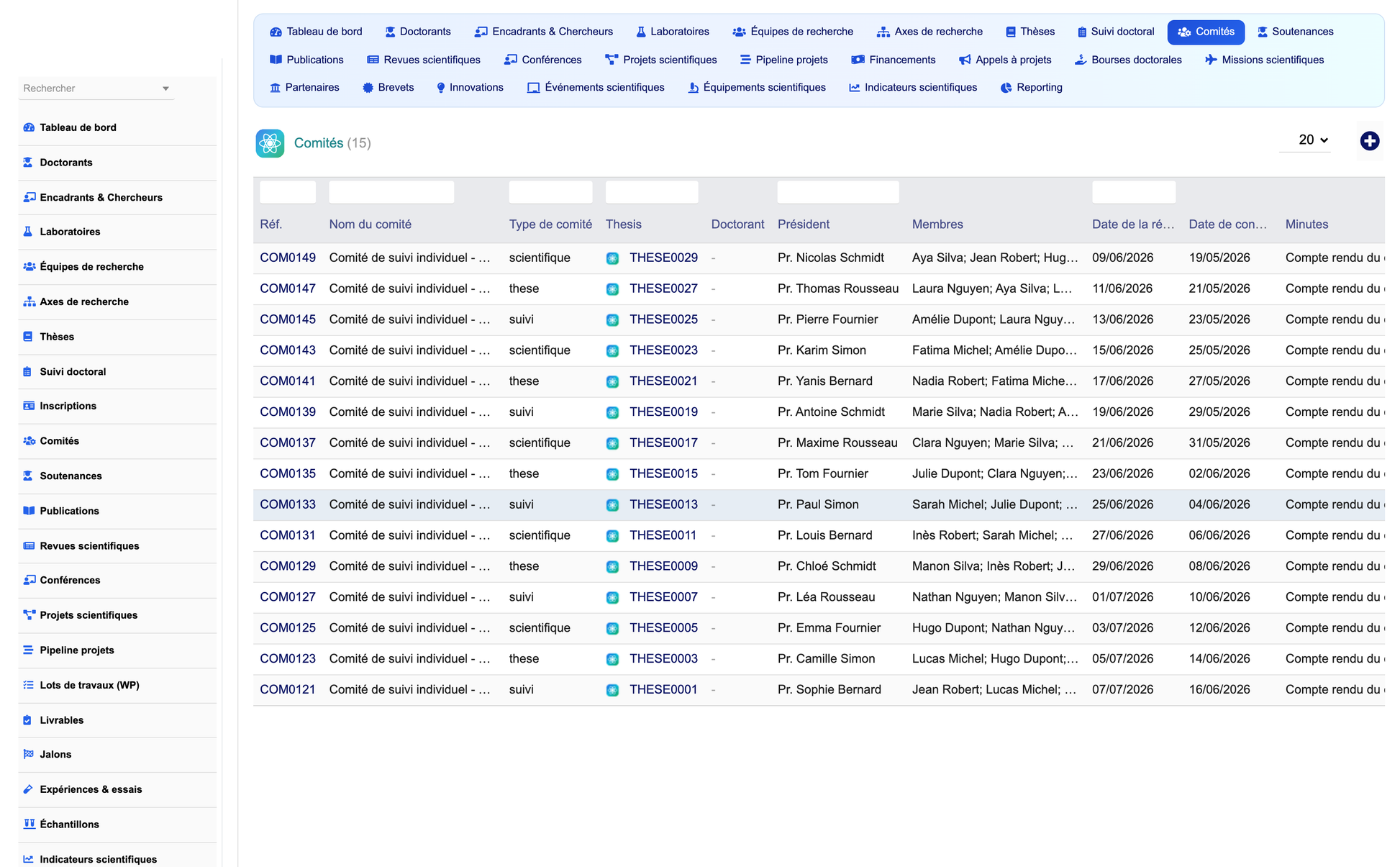
Task: Click the Doctorant column header
Action: coord(737,224)
